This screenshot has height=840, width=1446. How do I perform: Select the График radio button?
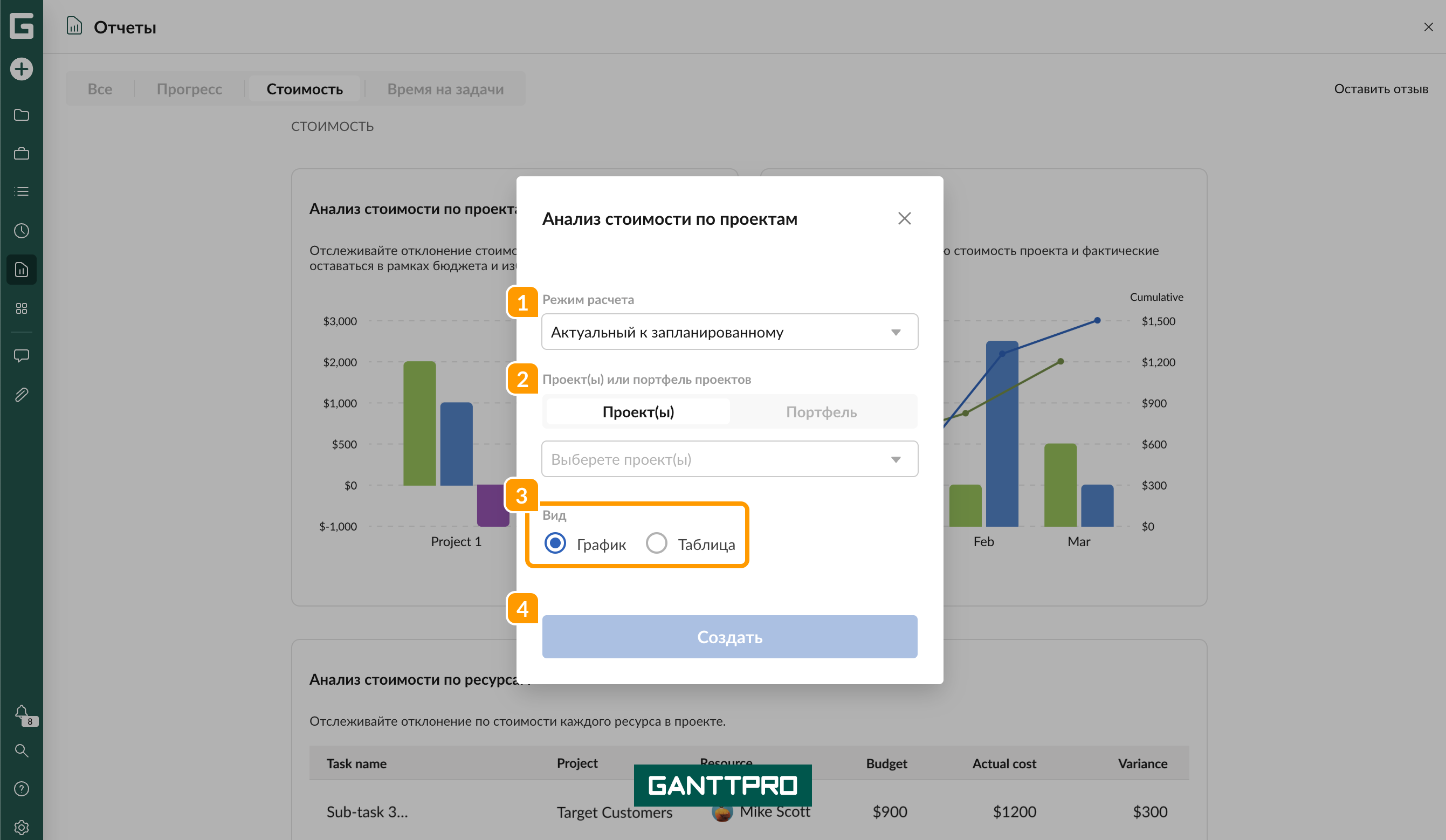click(x=555, y=543)
